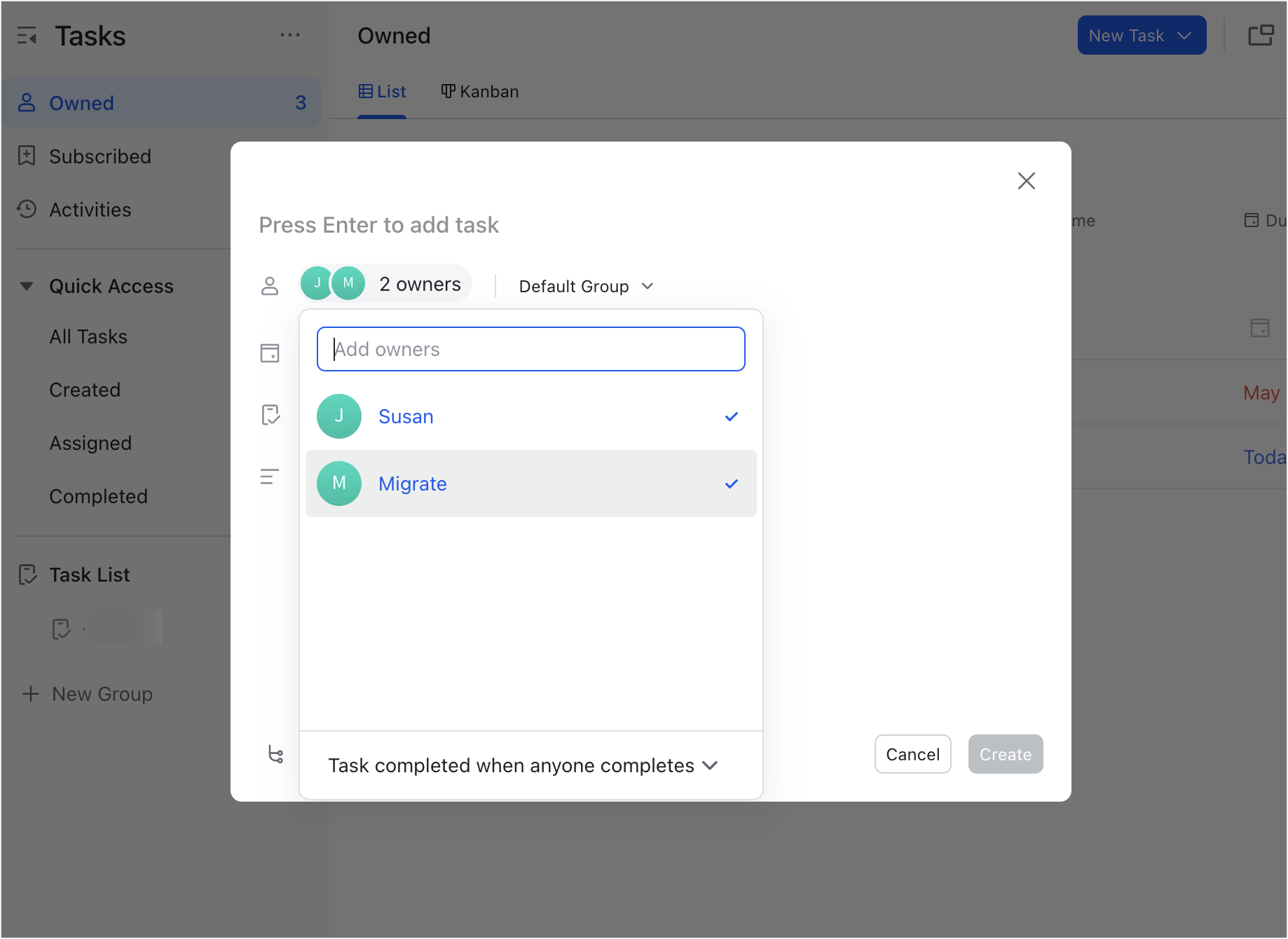Open the Activities history view
The width and height of the screenshot is (1288, 939).
[90, 210]
